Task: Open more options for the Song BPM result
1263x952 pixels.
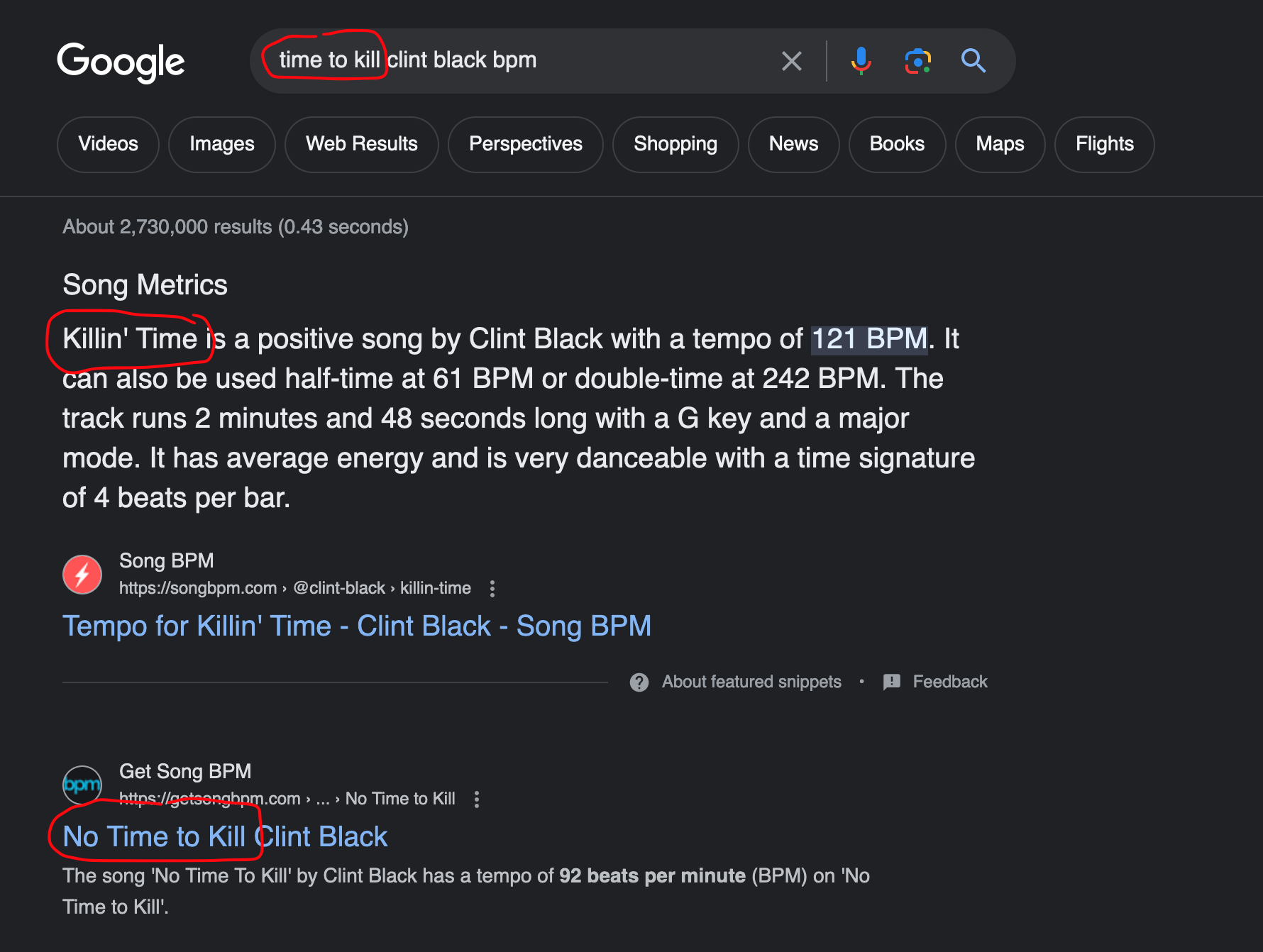Action: (492, 588)
